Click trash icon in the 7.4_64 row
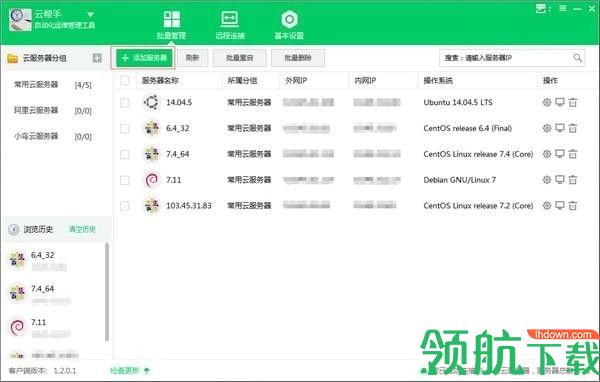The image size is (600, 382). pos(572,154)
